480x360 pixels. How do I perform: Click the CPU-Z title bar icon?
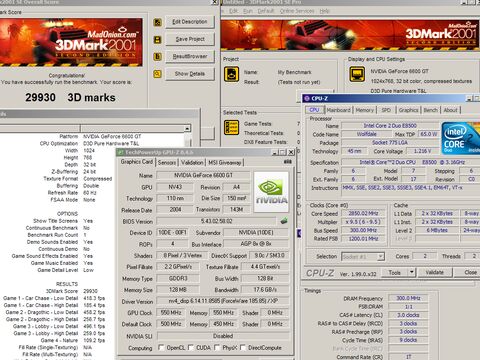point(307,98)
